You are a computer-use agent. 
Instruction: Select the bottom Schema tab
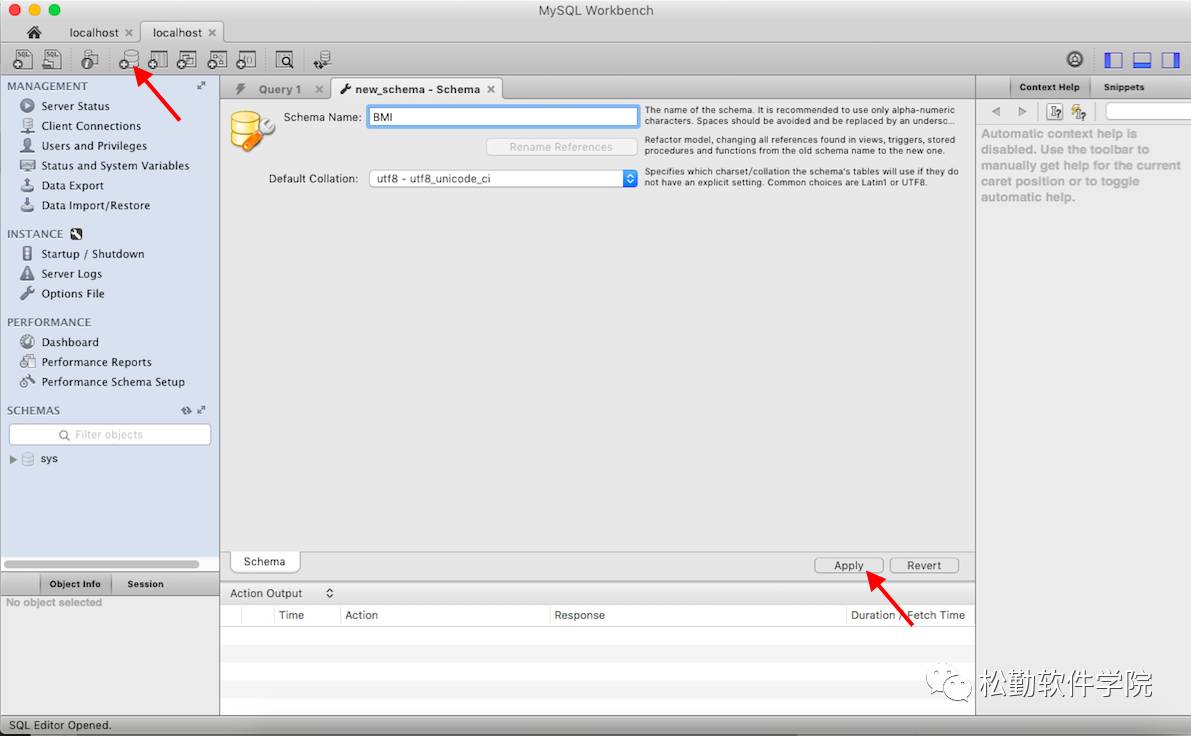[x=264, y=561]
